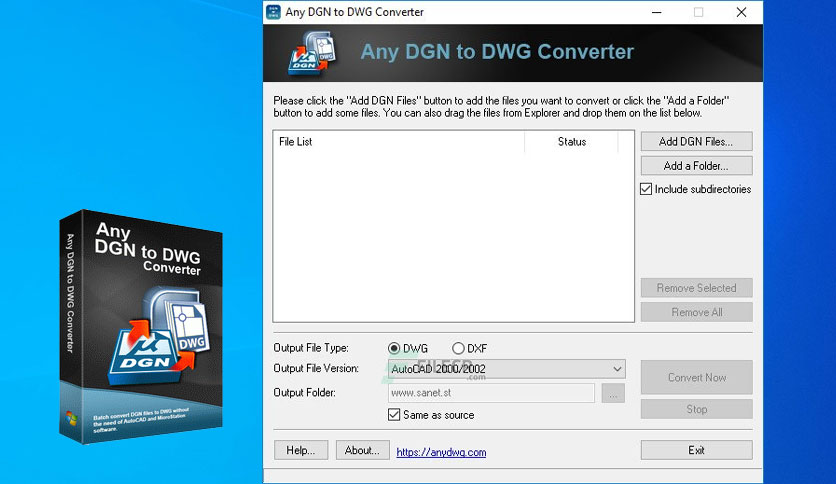Click the app icon in the title bar
Screen dimensions: 836x484
[274, 12]
